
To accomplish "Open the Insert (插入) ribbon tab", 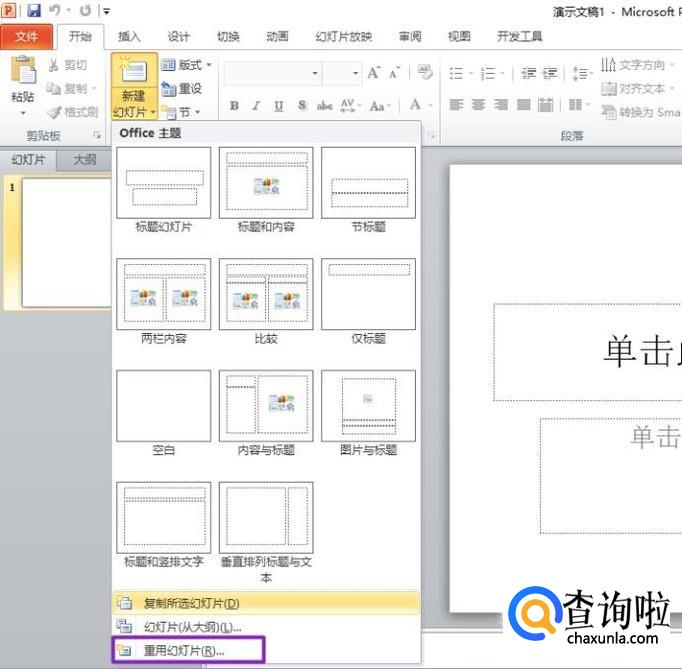I will click(x=129, y=36).
